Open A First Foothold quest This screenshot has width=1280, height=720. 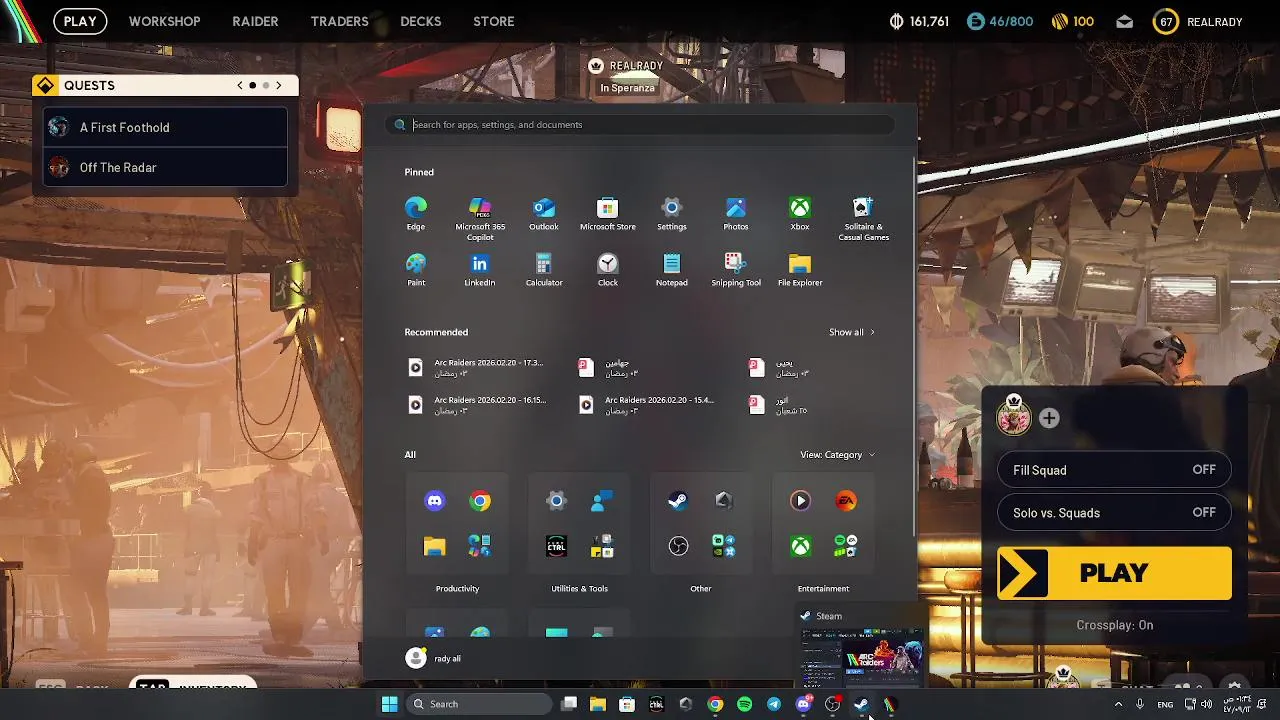pos(166,127)
